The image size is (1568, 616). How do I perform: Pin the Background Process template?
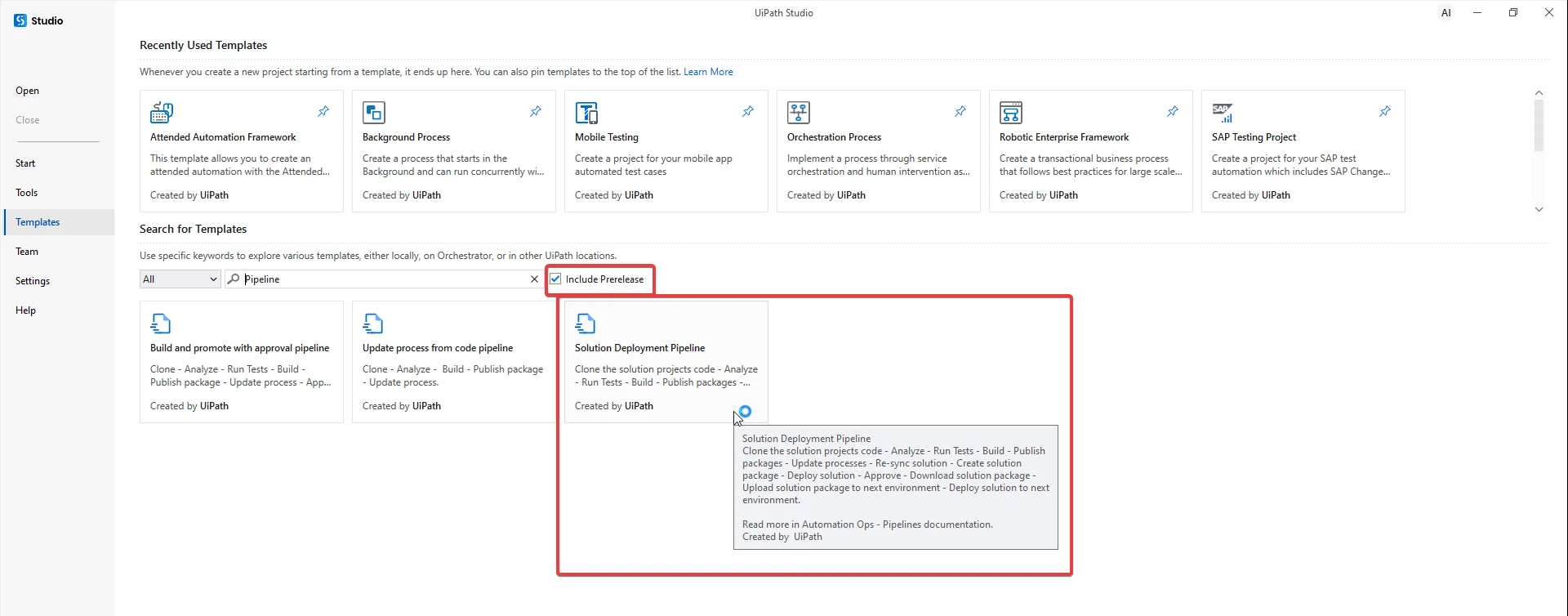[x=536, y=111]
